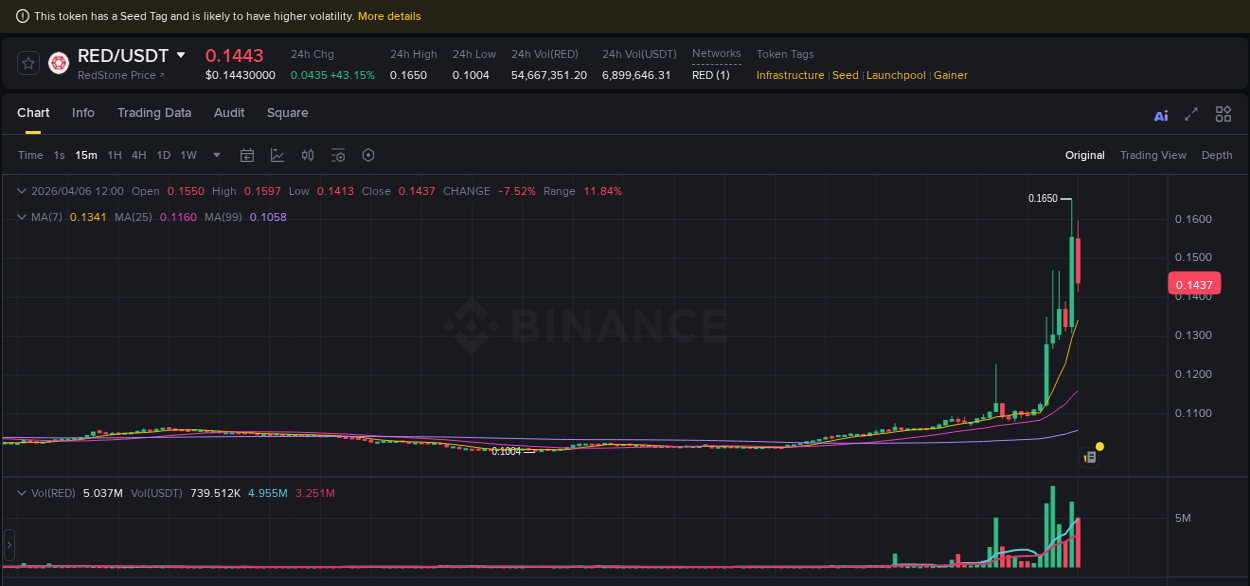Image resolution: width=1250 pixels, height=586 pixels.
Task: Open the Trading Data tab
Action: 154,113
